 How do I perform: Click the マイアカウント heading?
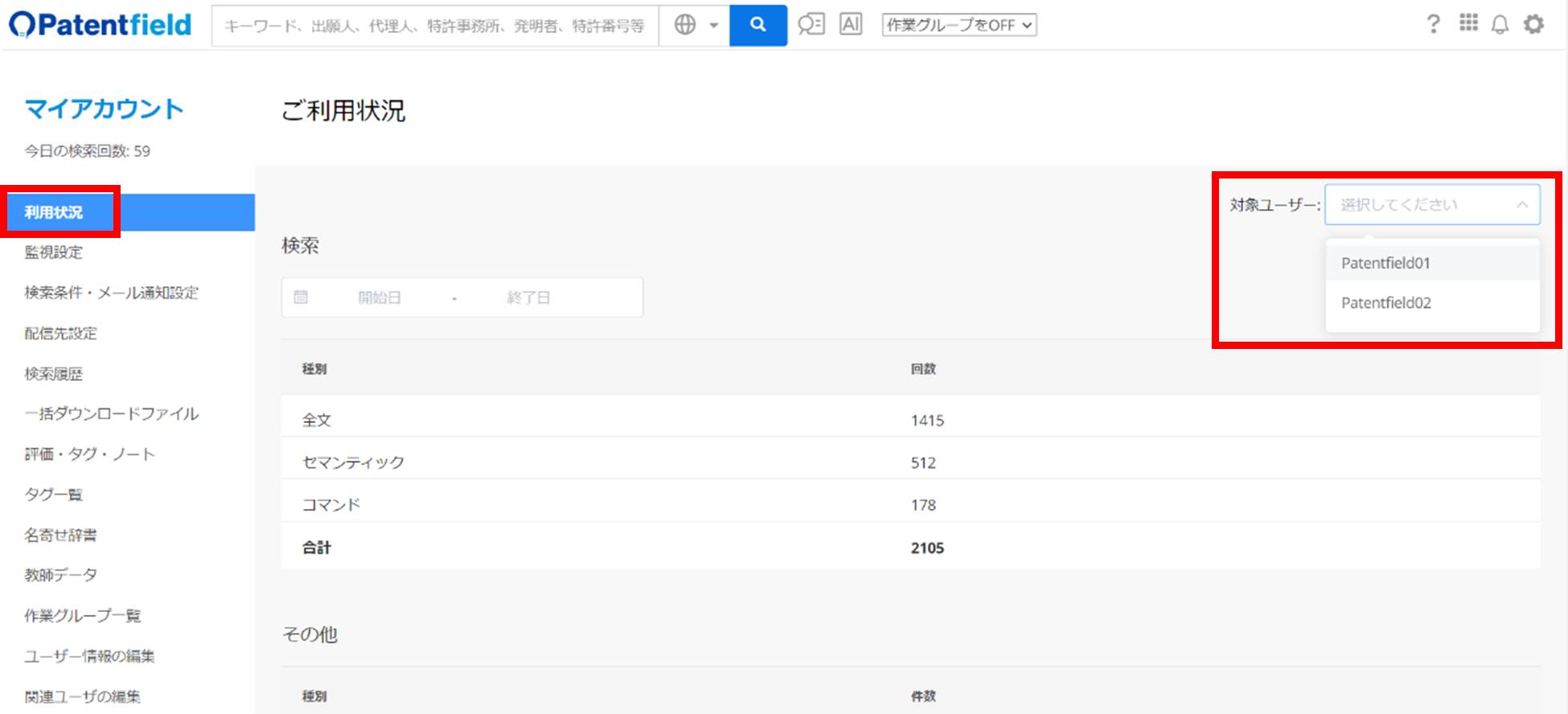tap(105, 109)
